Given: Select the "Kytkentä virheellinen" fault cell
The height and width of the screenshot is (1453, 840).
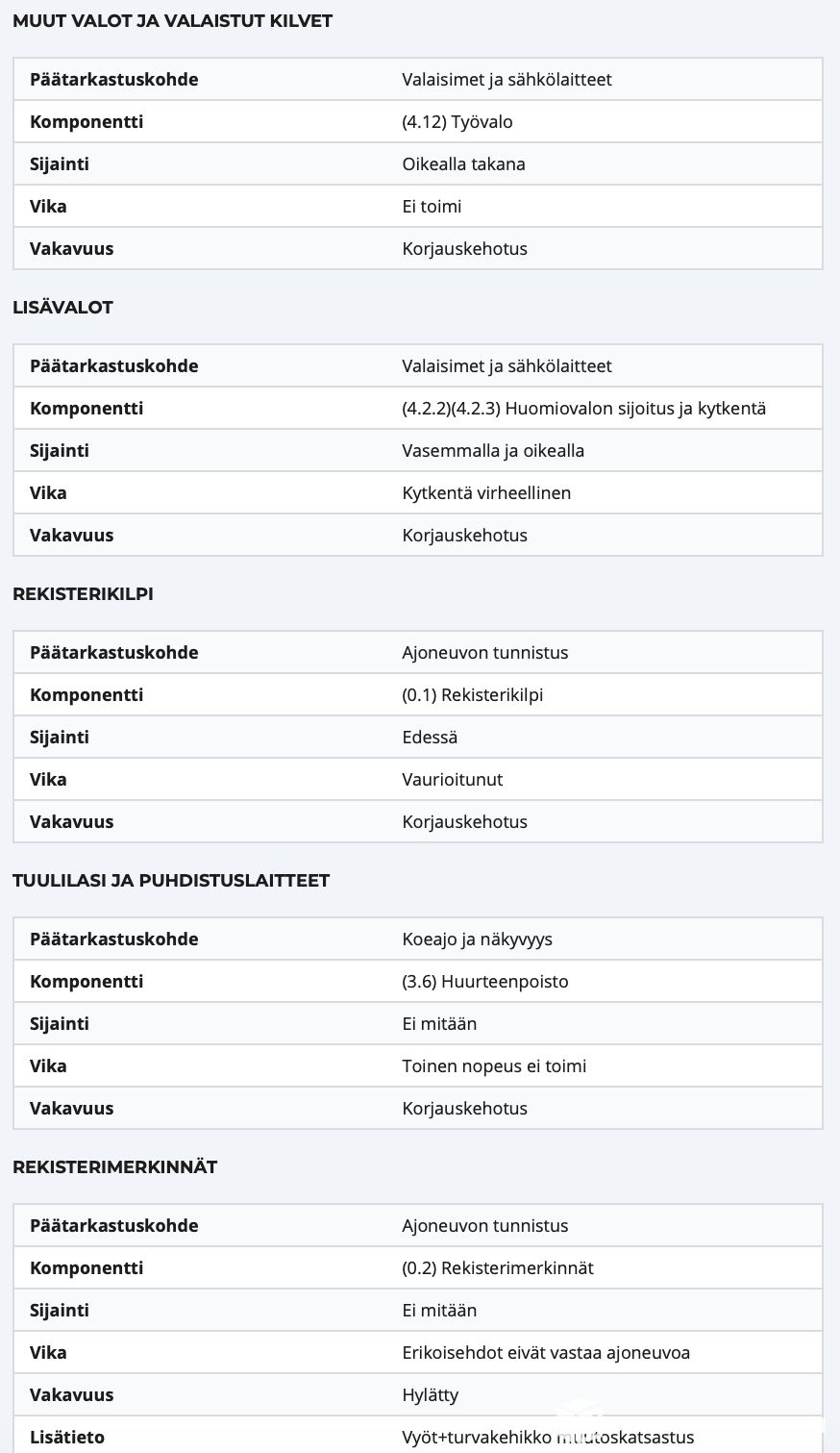Looking at the screenshot, I should pos(486,493).
